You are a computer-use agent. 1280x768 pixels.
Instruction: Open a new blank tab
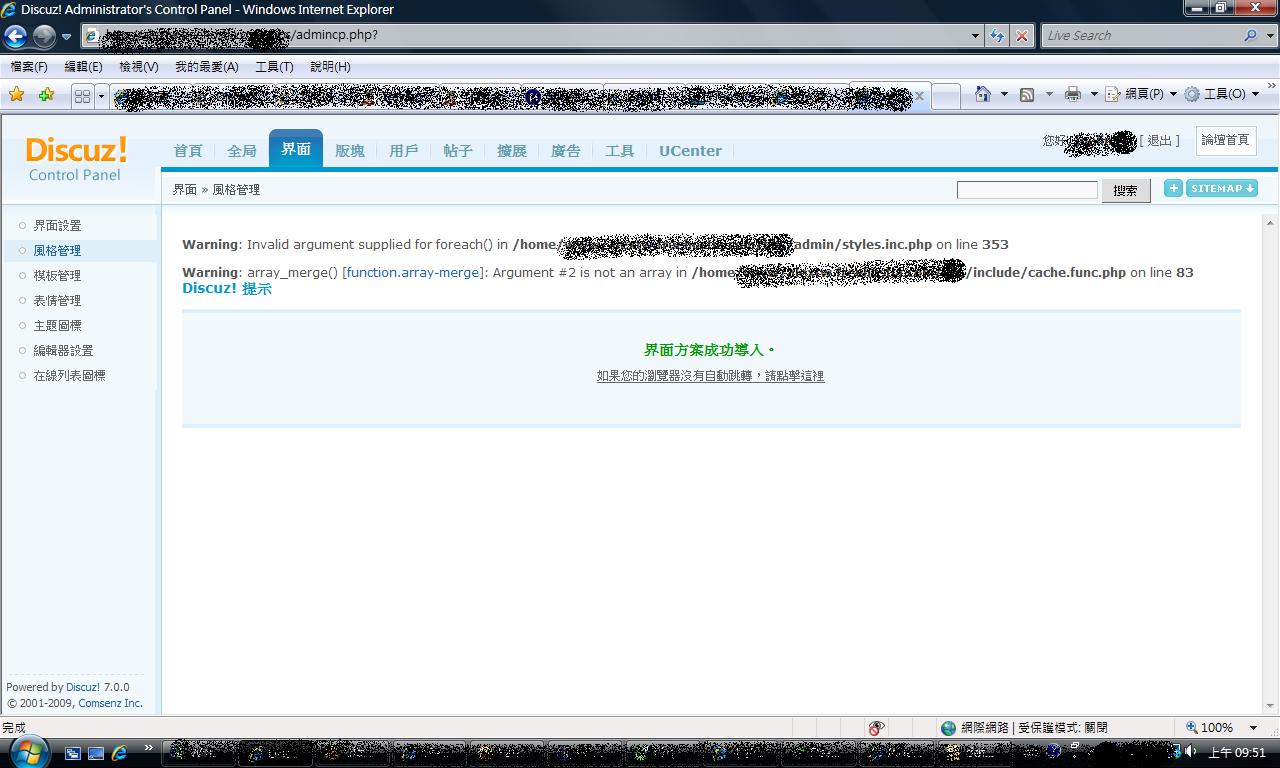click(x=946, y=96)
